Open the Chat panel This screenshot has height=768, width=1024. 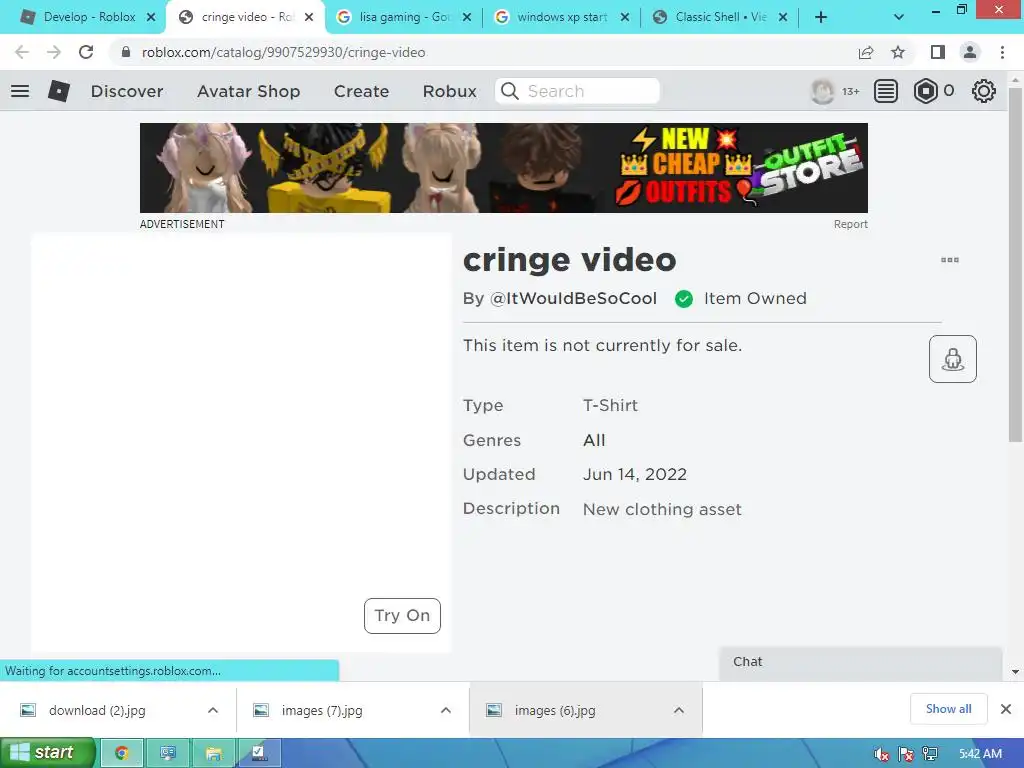pos(860,662)
